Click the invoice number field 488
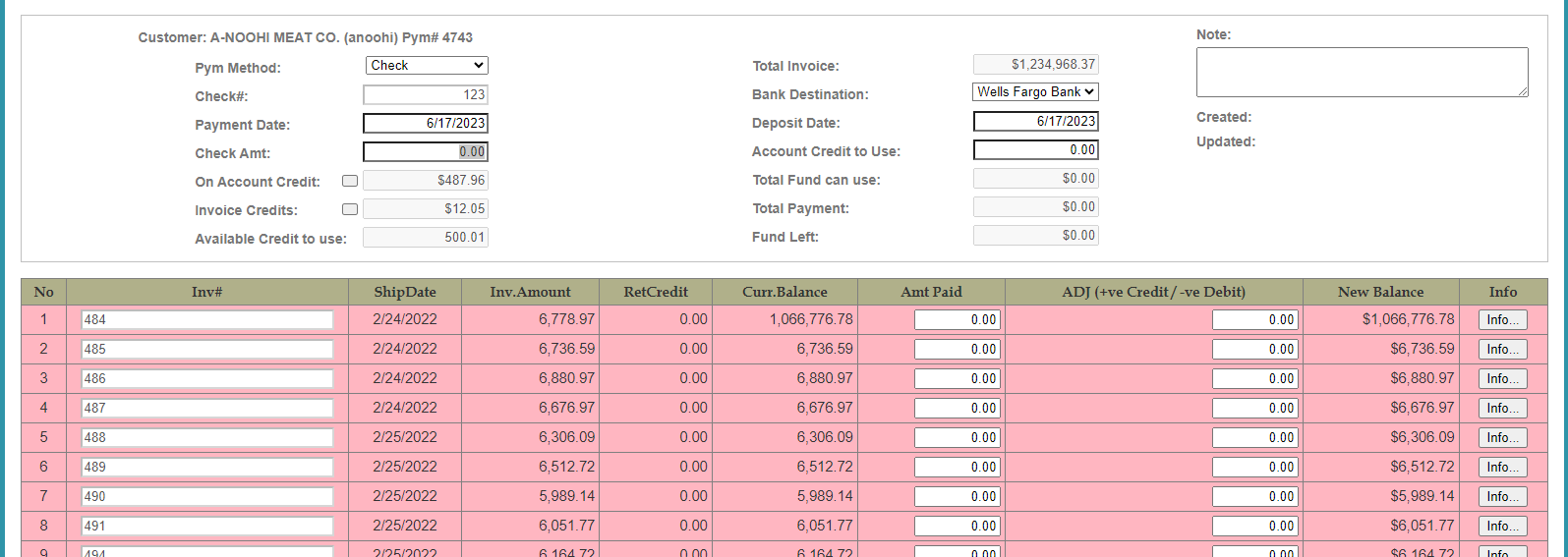Screen dimensions: 1568x557 point(206,438)
